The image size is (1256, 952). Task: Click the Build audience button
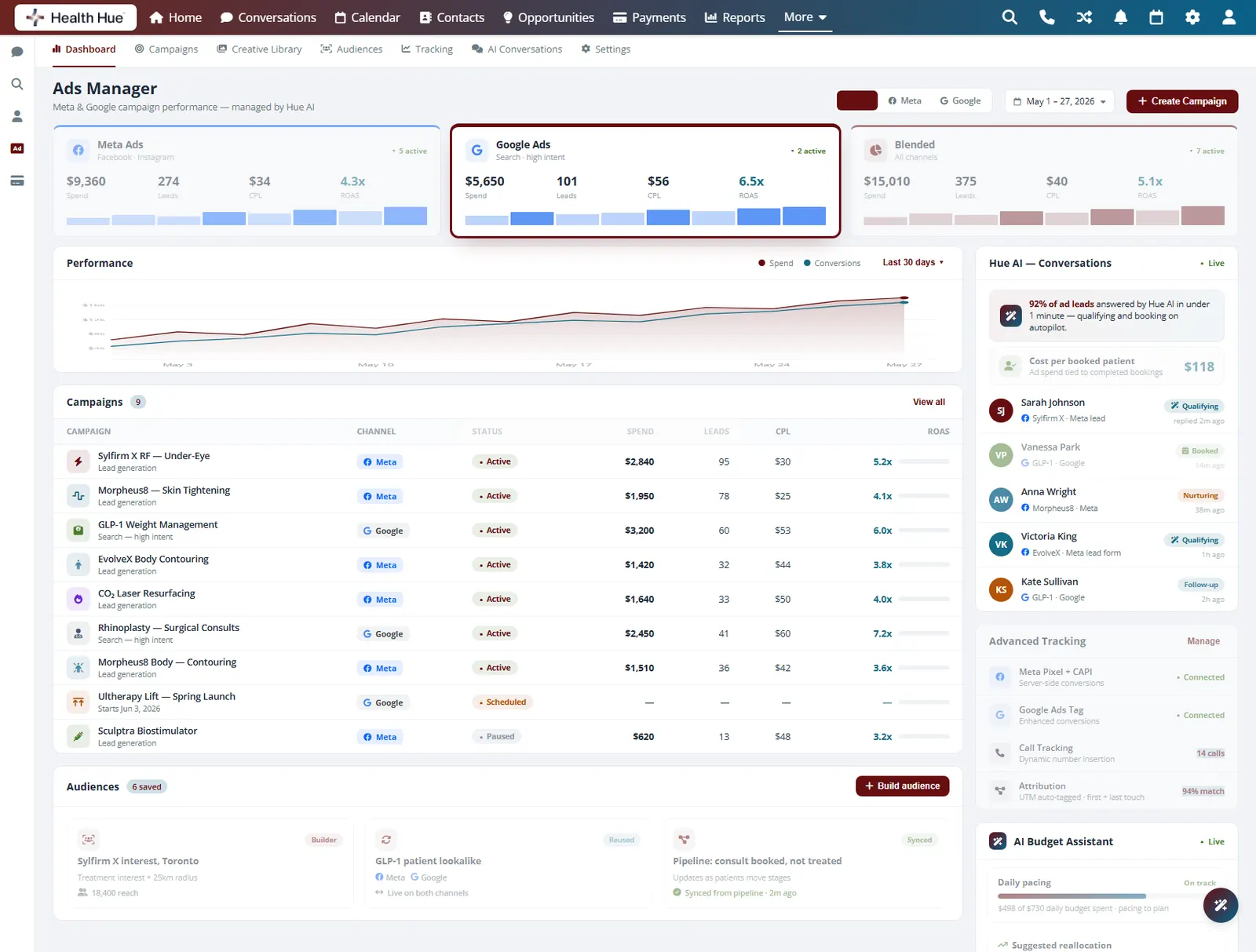click(x=902, y=786)
